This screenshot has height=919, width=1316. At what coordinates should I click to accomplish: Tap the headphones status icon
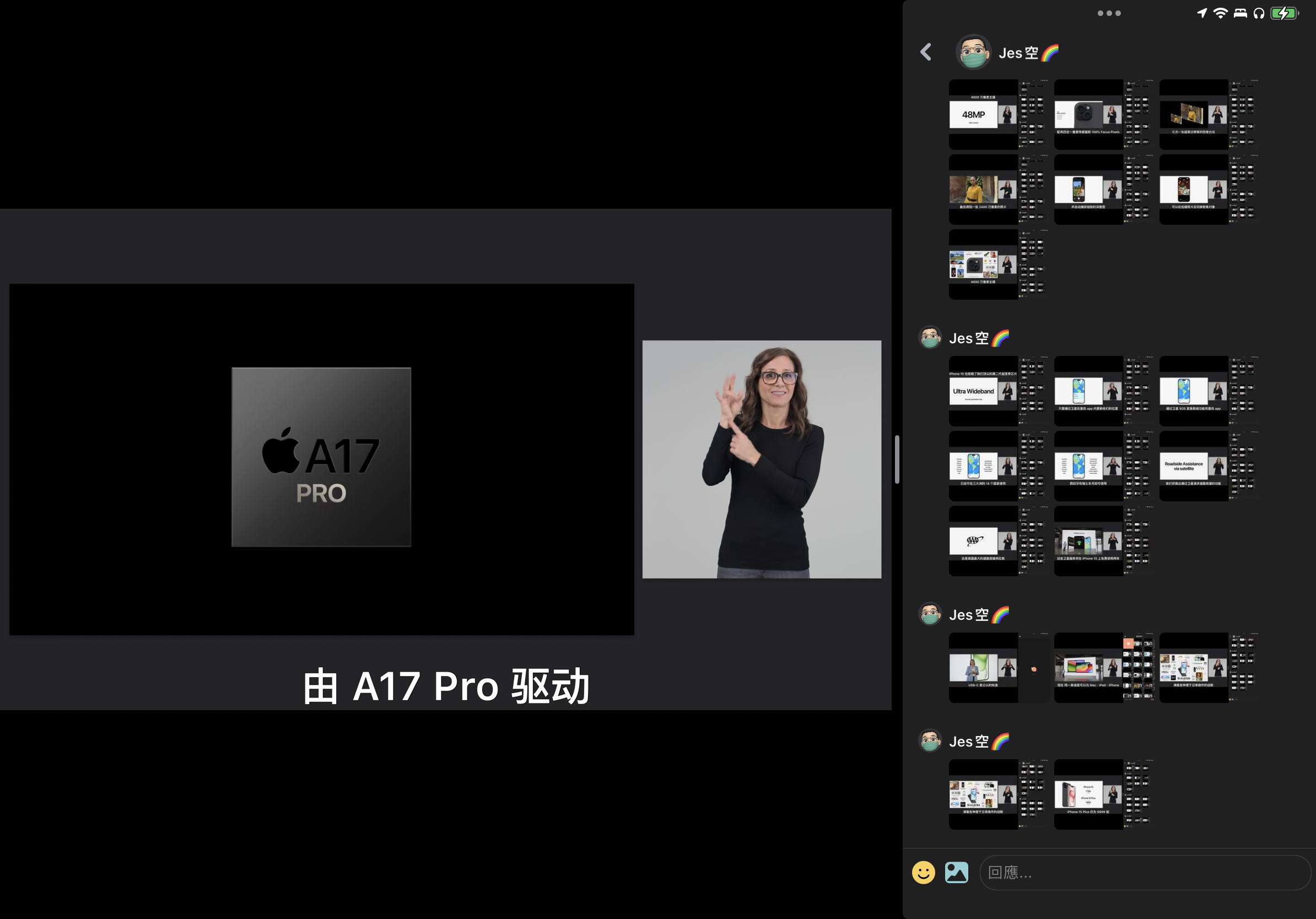(x=1259, y=13)
